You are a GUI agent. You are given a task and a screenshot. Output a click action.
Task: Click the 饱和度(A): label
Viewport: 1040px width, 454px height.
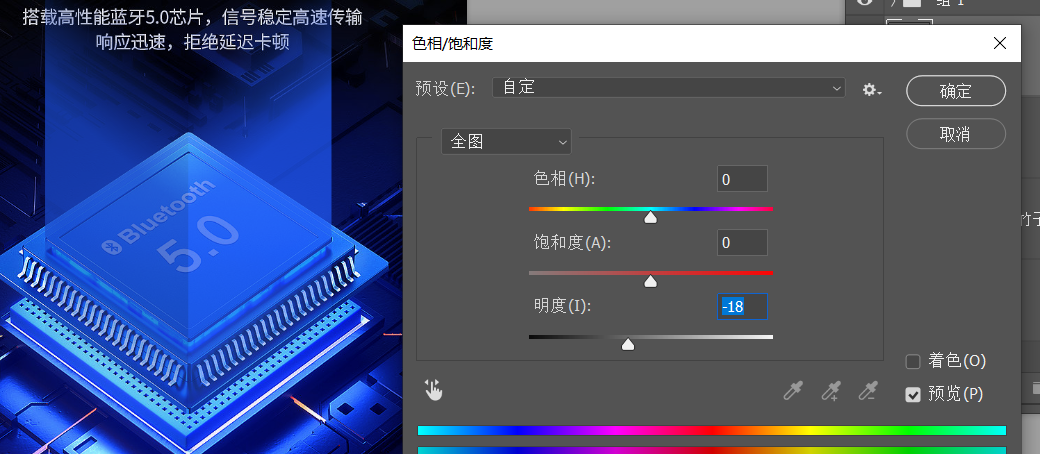point(572,242)
